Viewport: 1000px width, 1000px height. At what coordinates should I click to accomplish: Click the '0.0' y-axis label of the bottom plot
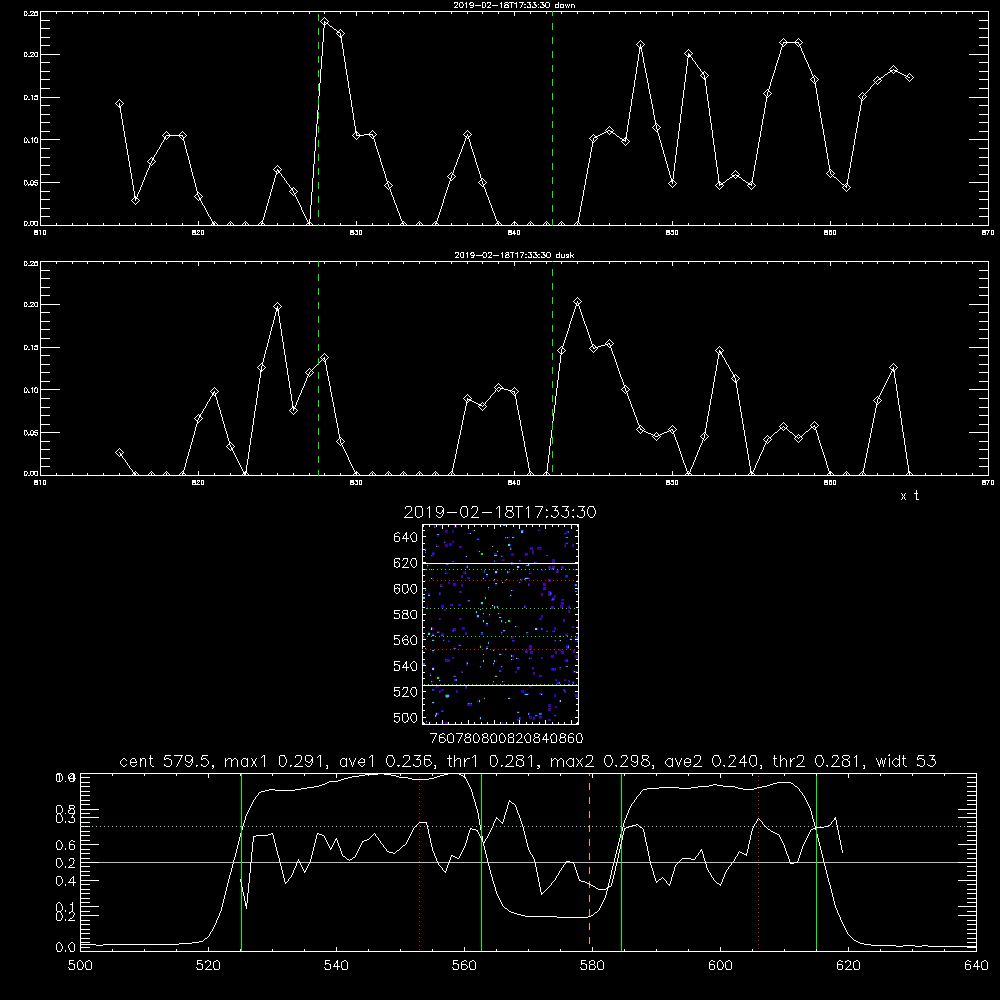(66, 948)
